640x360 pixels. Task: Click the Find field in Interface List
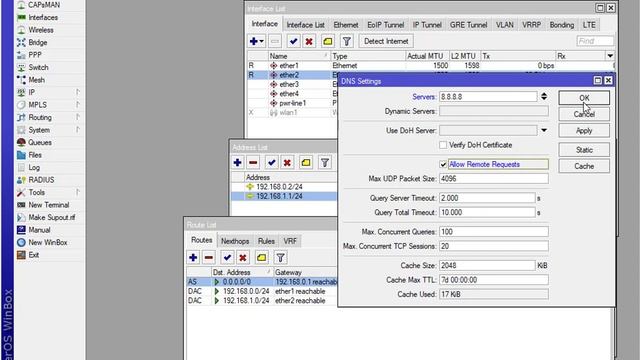595,41
